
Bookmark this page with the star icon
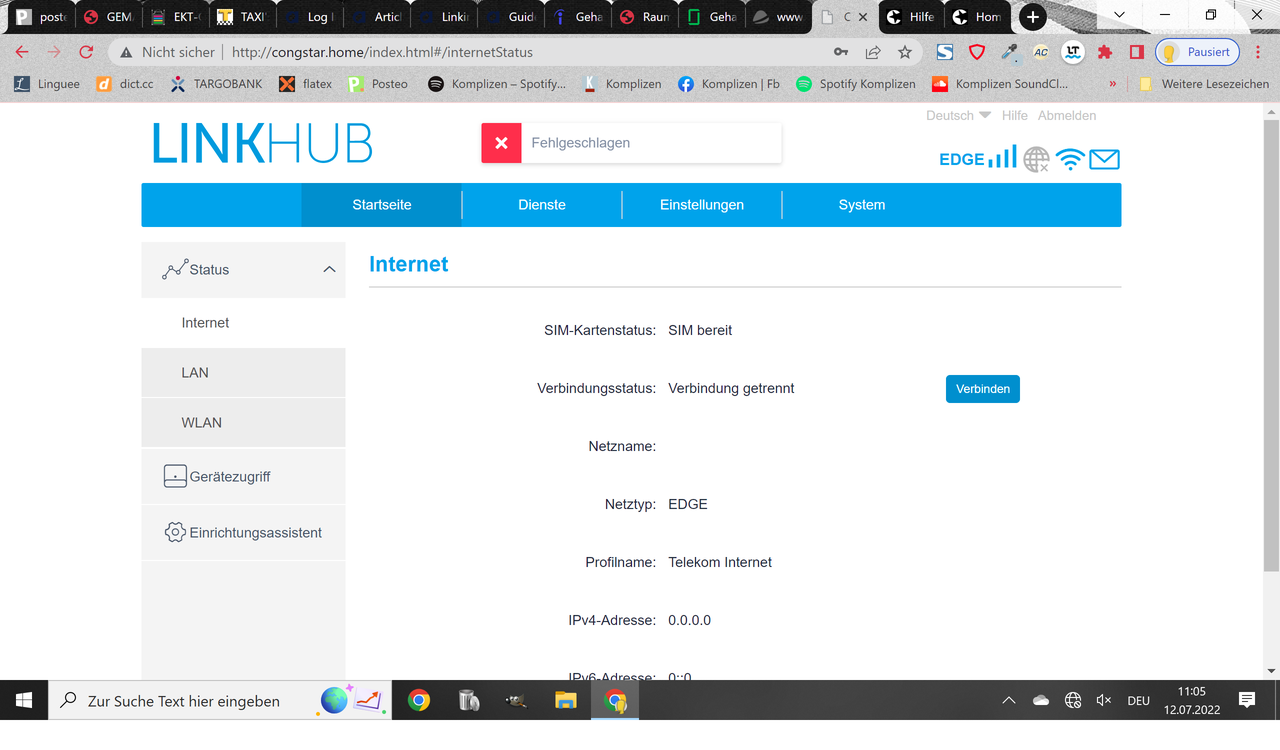[905, 52]
